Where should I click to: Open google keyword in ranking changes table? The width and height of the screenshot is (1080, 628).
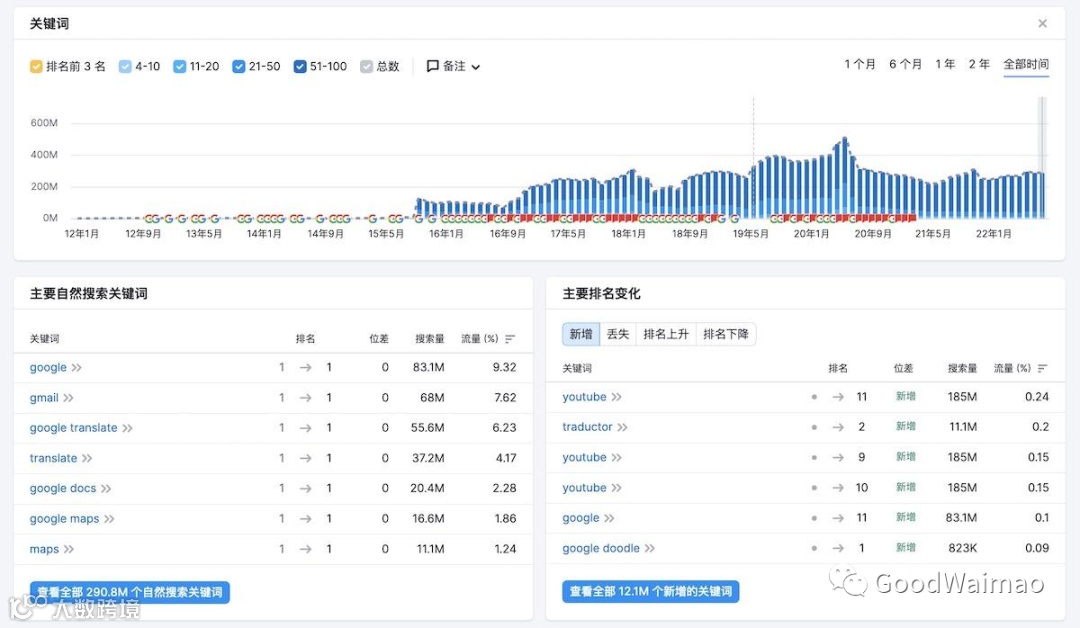point(581,519)
